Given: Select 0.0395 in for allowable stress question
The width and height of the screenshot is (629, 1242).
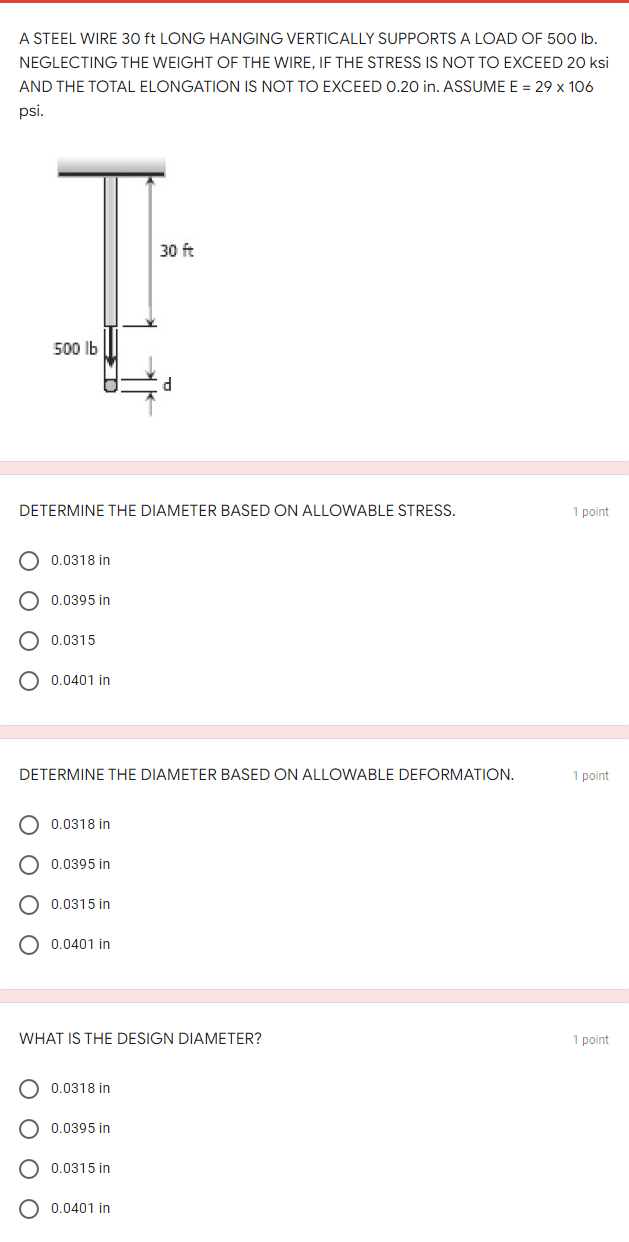Looking at the screenshot, I should coord(29,600).
